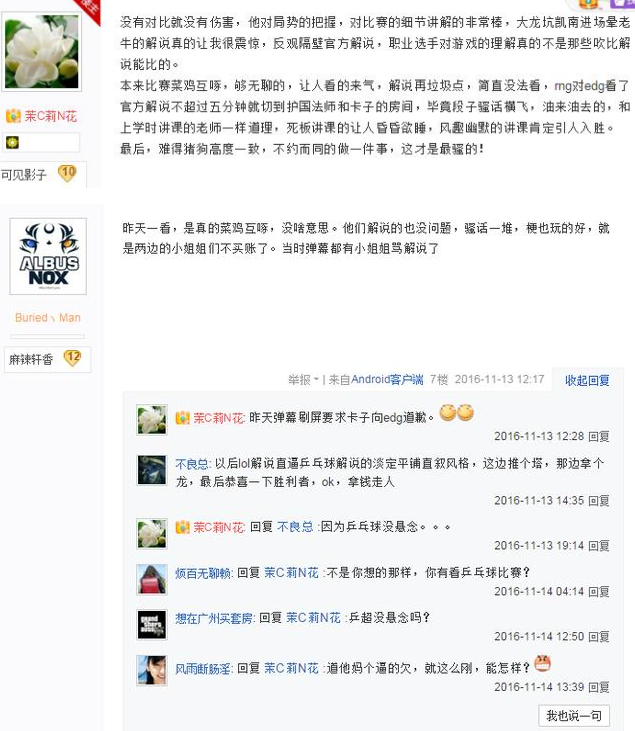Click the angry emoji in the last reply
635x731 pixels.
542,663
